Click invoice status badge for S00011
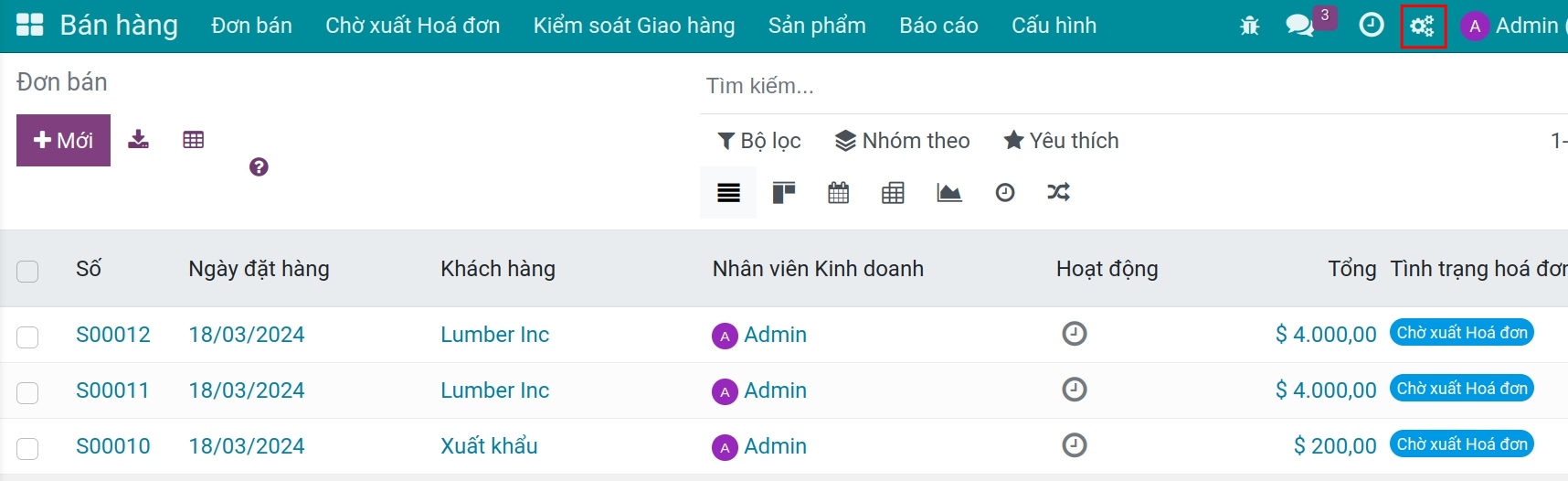 point(1462,389)
